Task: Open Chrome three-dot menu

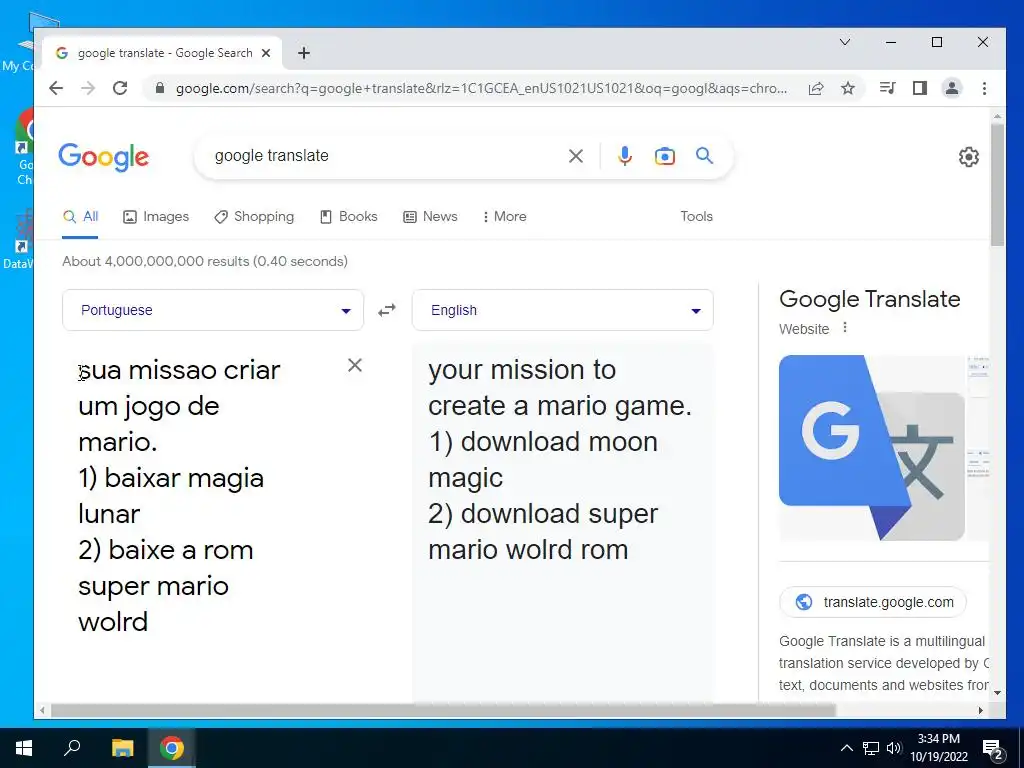Action: coord(984,88)
